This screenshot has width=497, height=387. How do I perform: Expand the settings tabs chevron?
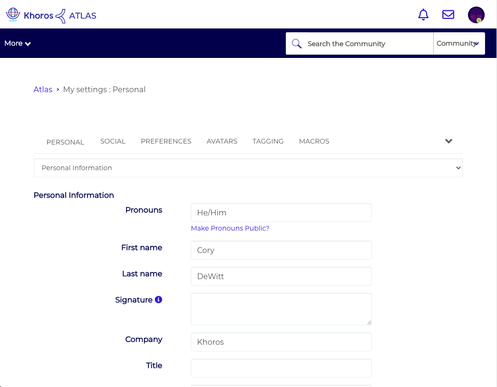(x=449, y=141)
